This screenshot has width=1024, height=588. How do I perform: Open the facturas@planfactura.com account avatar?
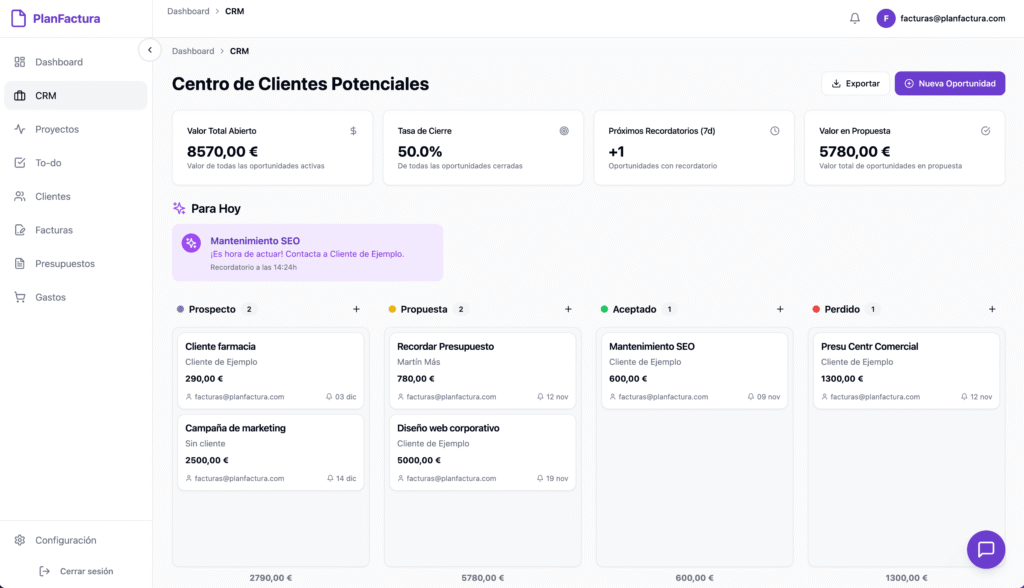(x=886, y=17)
